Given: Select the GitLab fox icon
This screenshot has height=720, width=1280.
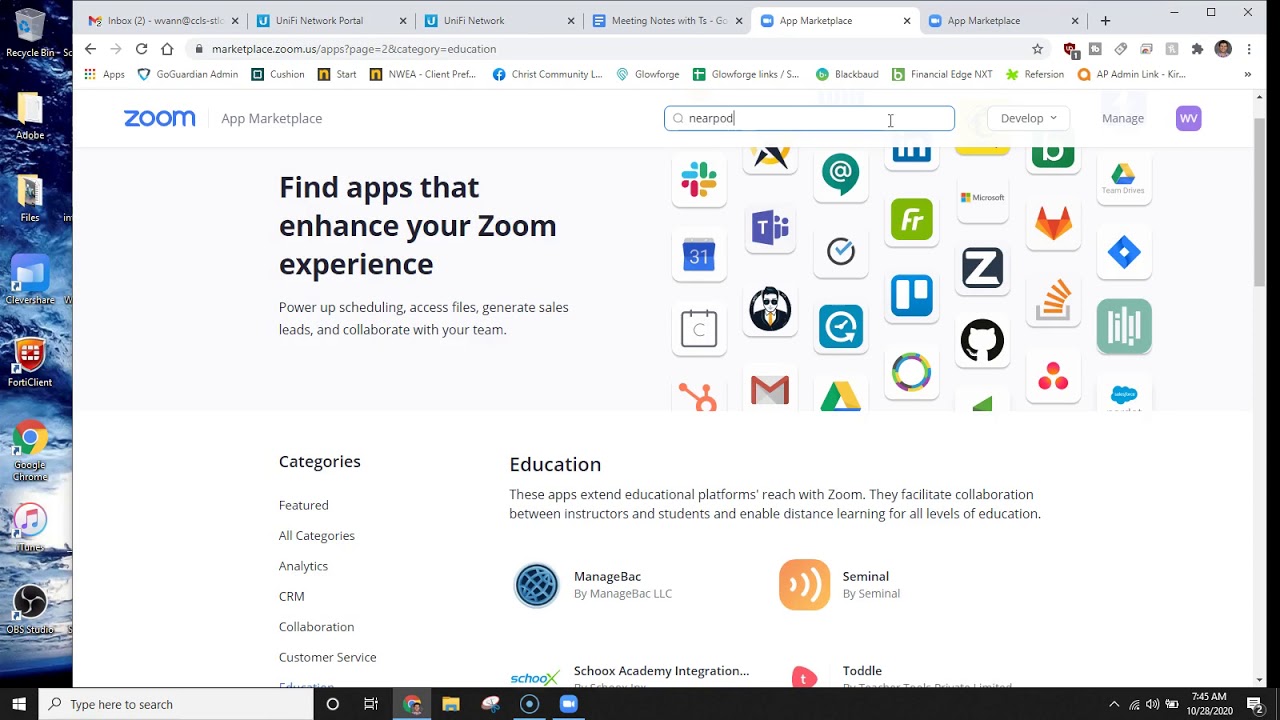Looking at the screenshot, I should [1053, 222].
